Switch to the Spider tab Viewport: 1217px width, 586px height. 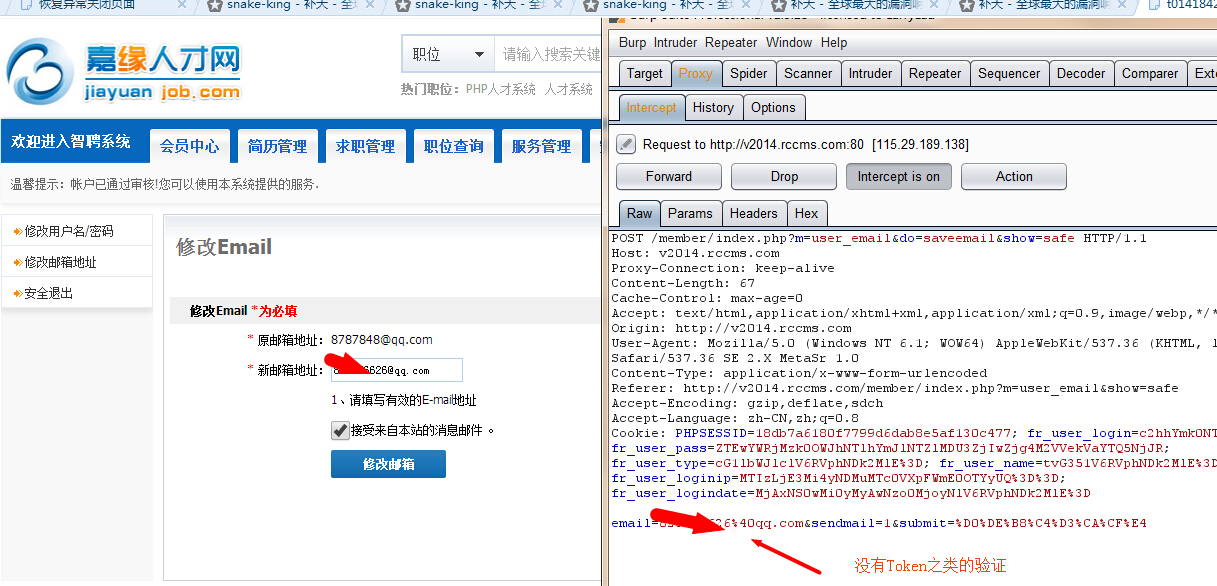[x=748, y=73]
